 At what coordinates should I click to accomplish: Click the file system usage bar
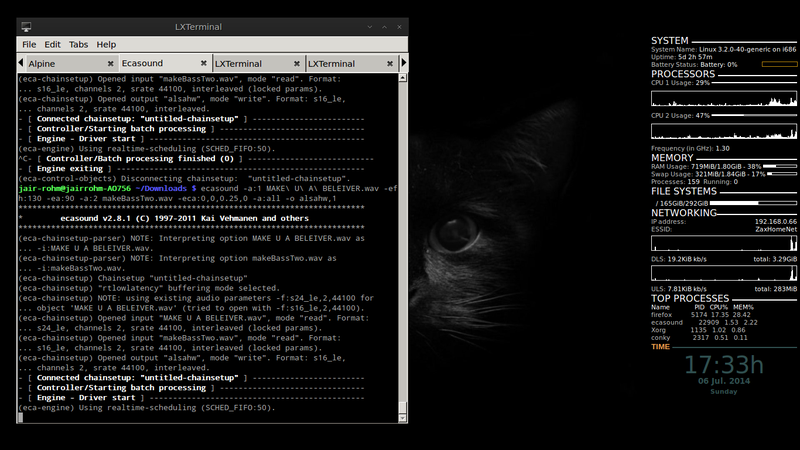coord(753,203)
